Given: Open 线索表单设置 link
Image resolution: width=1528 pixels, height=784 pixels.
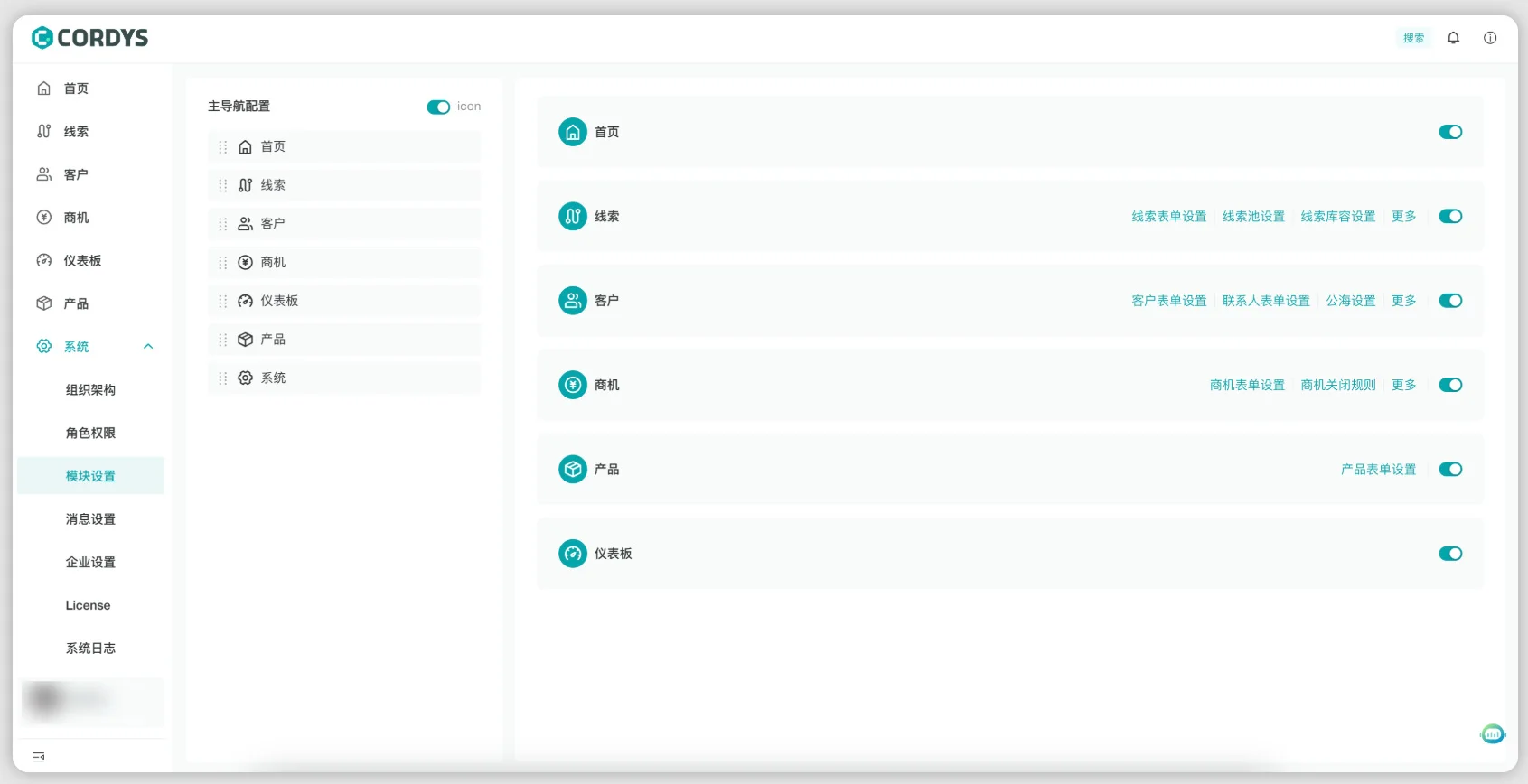Looking at the screenshot, I should (x=1169, y=216).
